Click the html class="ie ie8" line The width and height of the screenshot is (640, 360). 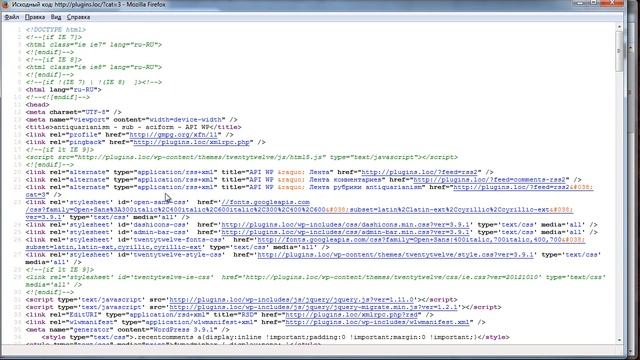click(94, 67)
